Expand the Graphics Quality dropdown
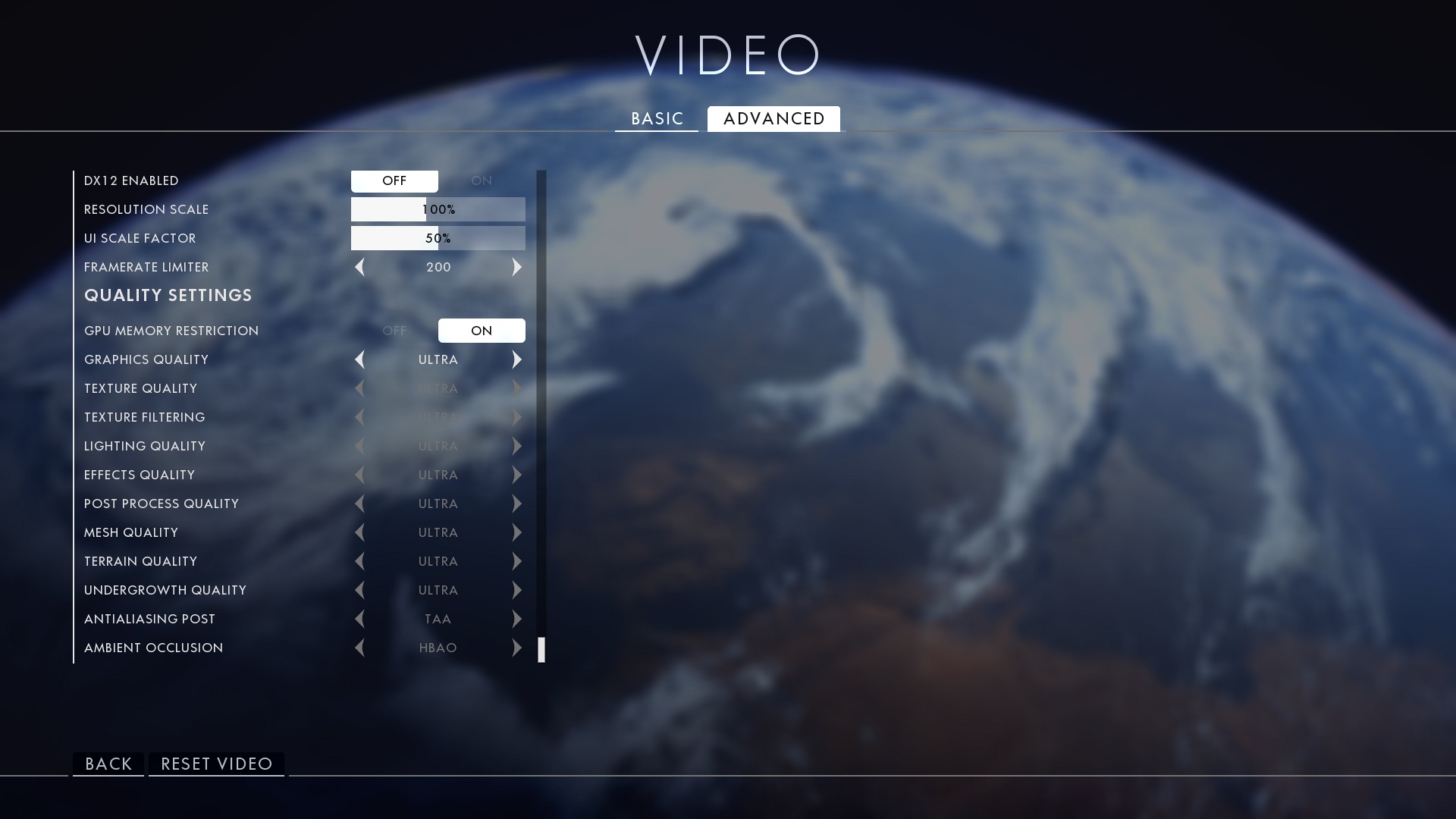The image size is (1456, 819). click(518, 358)
